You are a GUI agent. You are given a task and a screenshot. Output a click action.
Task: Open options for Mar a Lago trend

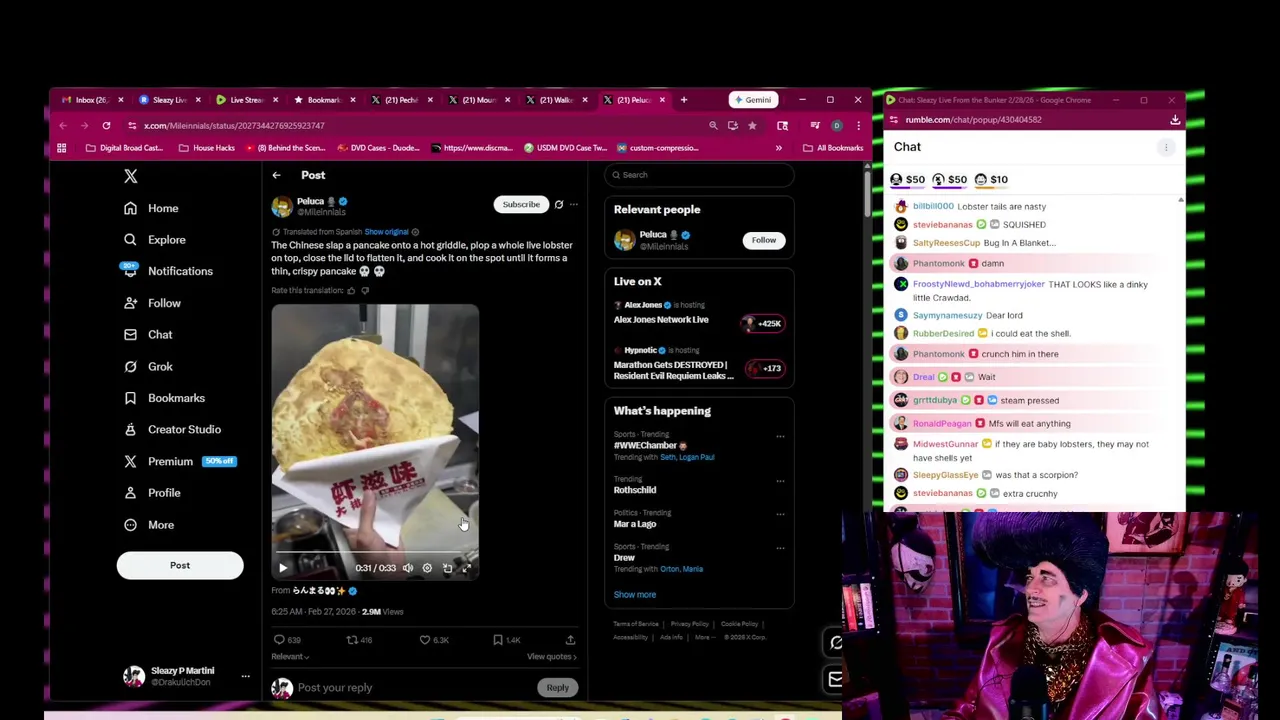click(x=780, y=514)
